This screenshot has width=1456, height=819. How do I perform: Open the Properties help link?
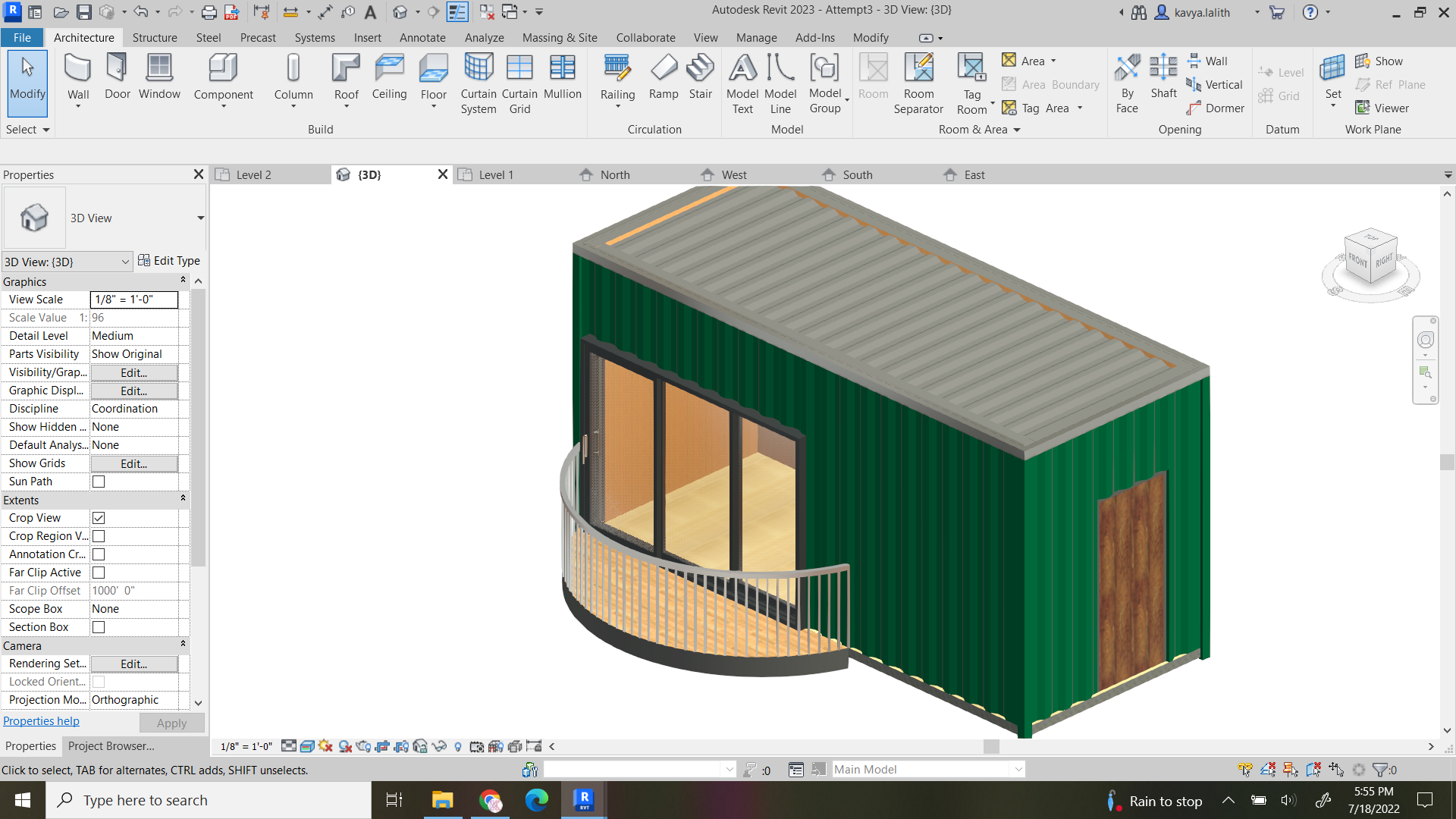41,720
